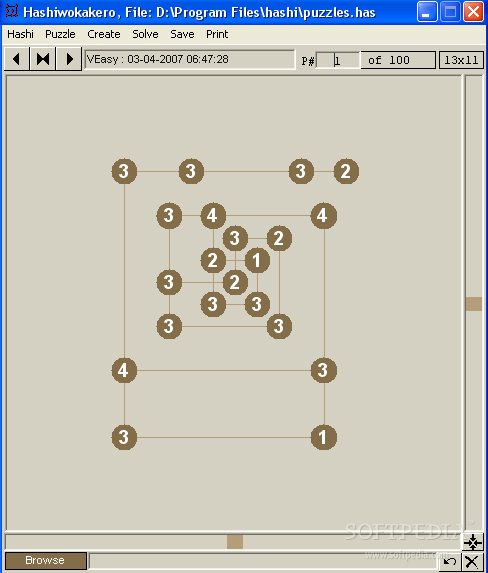Click the 'of 100' puzzle count box
Viewport: 488px width, 573px height.
[398, 60]
